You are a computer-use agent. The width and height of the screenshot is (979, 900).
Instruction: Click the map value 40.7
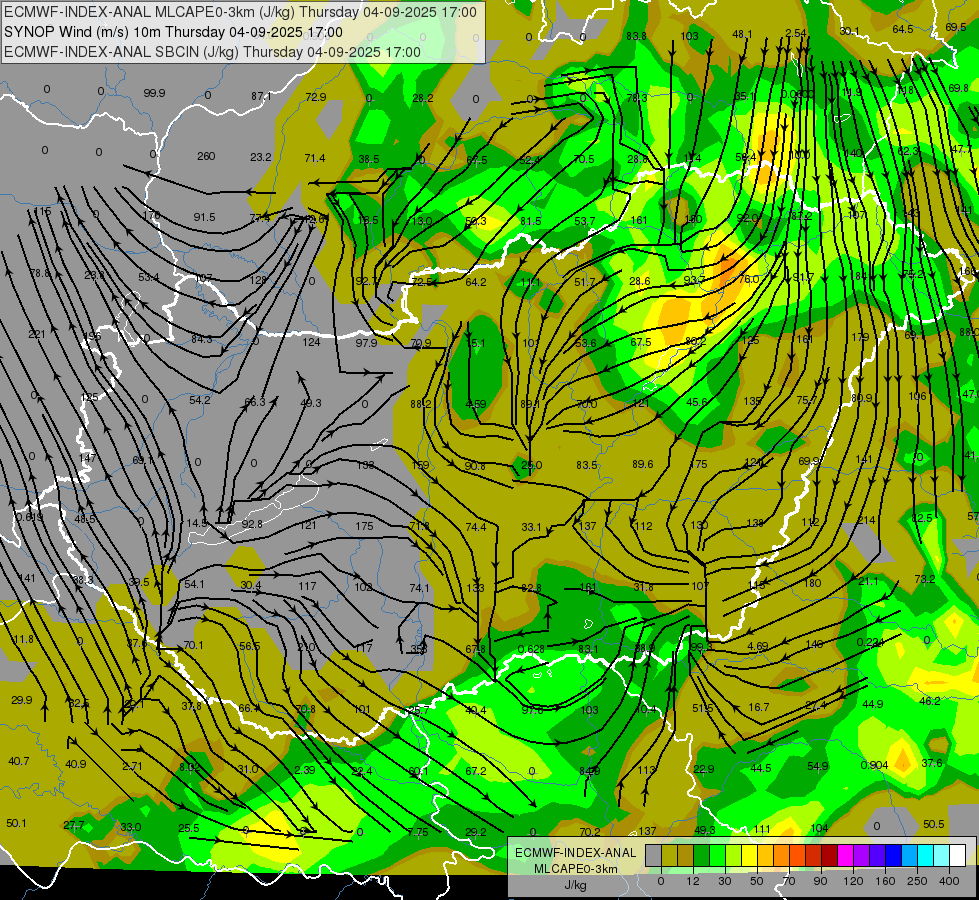pyautogui.click(x=19, y=761)
